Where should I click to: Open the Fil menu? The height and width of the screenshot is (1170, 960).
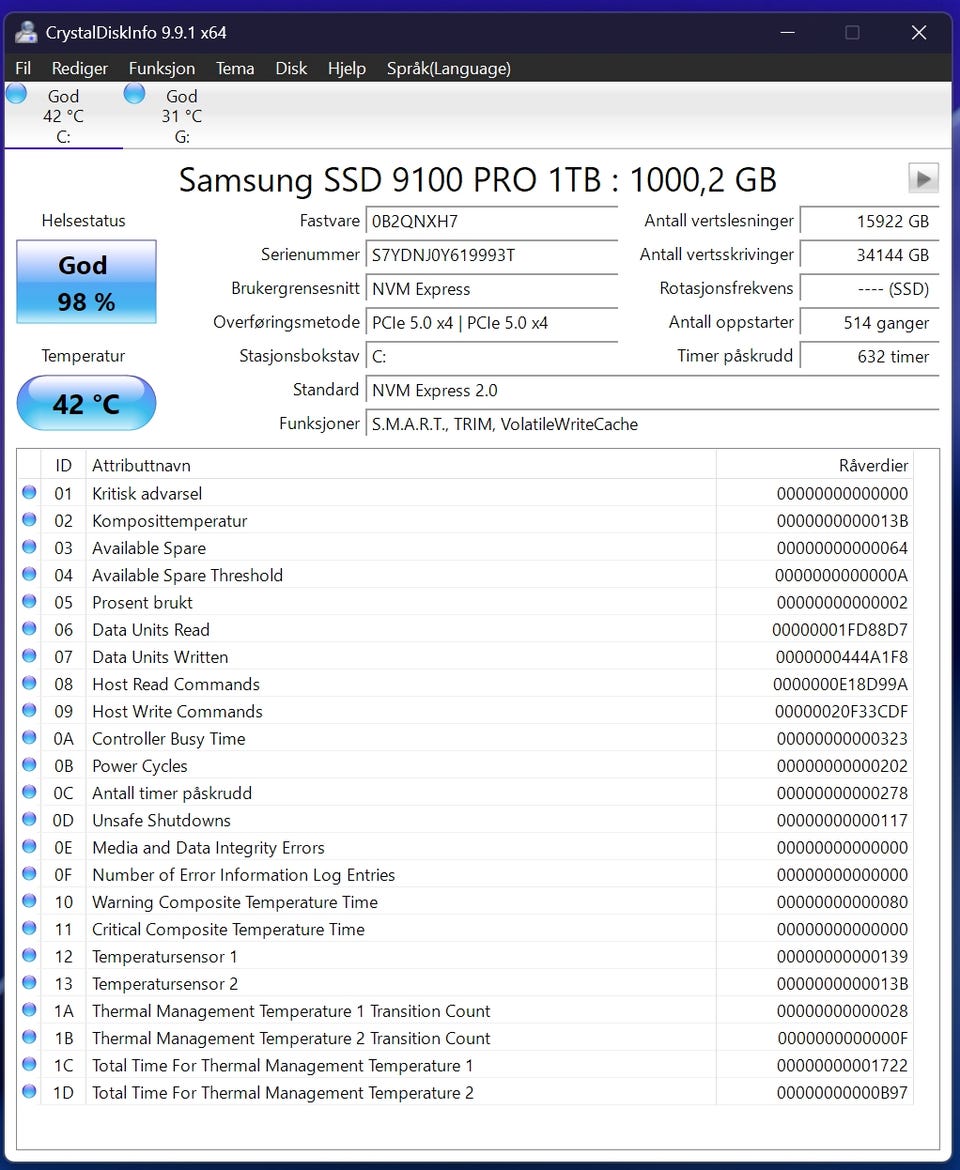click(23, 68)
